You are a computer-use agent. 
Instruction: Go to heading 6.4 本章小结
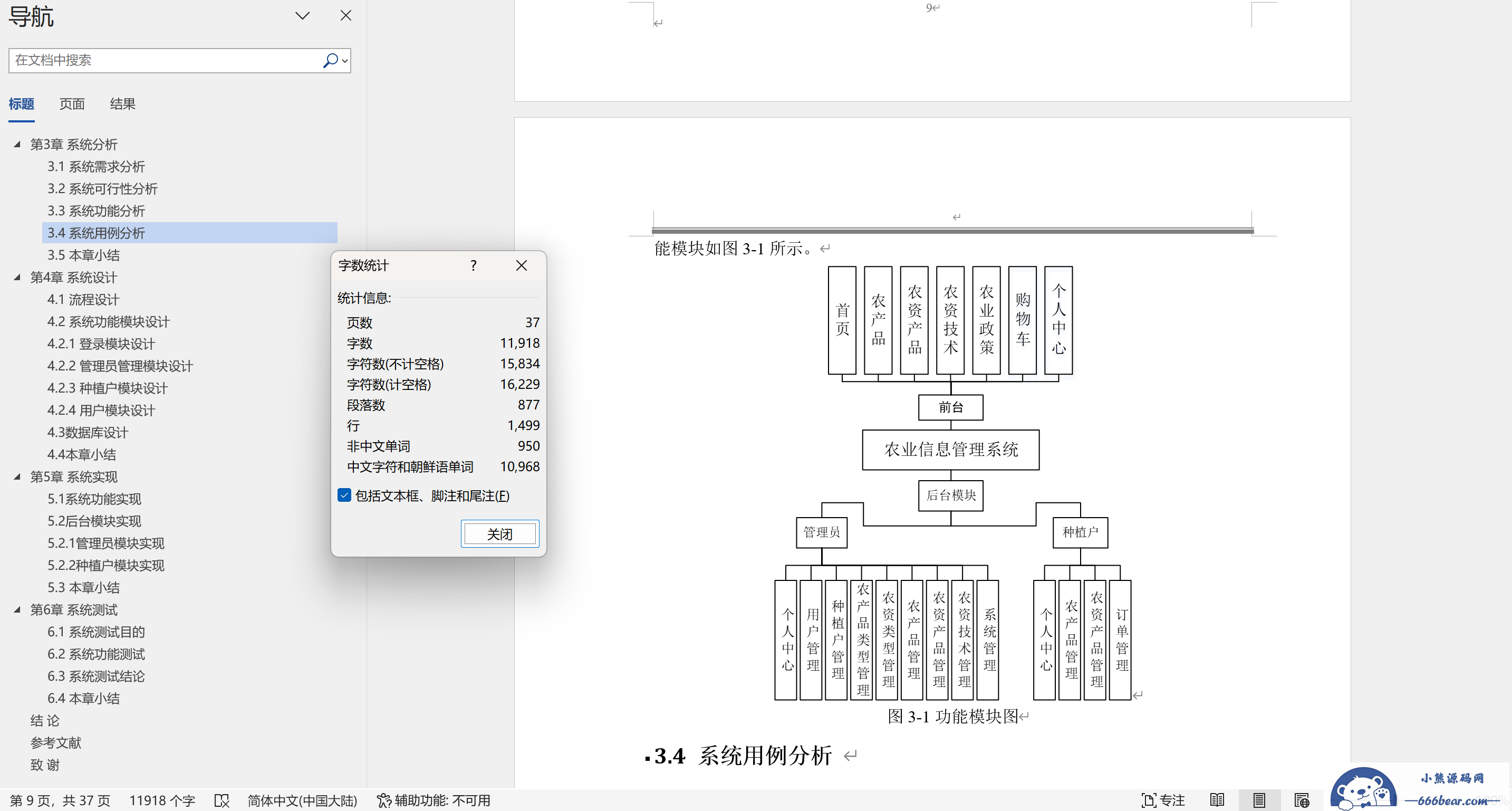click(83, 699)
